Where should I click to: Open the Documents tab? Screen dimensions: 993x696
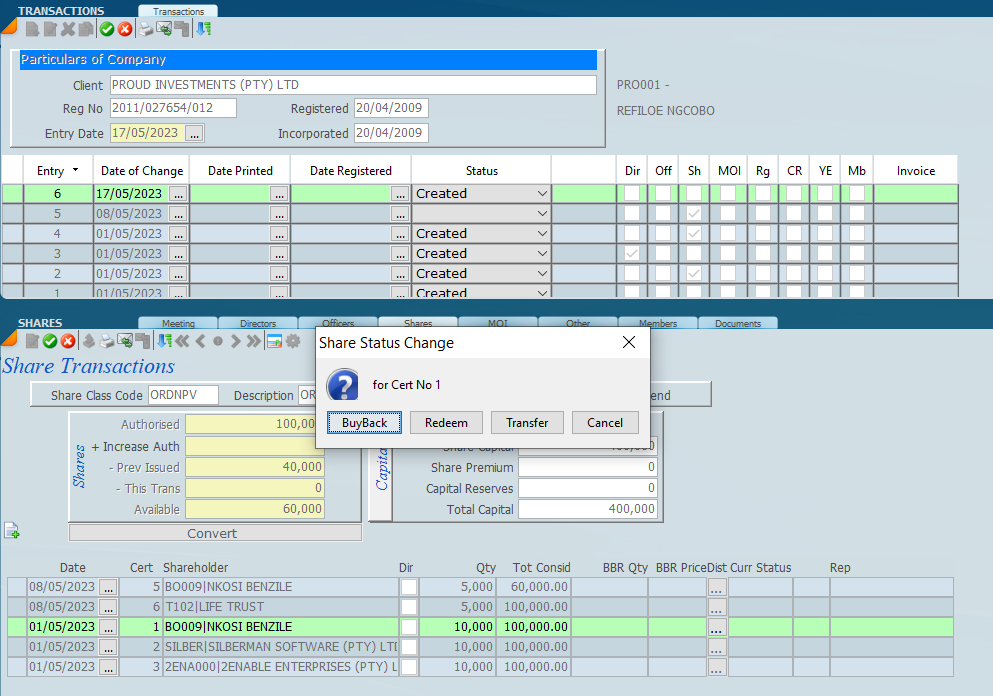pos(738,323)
